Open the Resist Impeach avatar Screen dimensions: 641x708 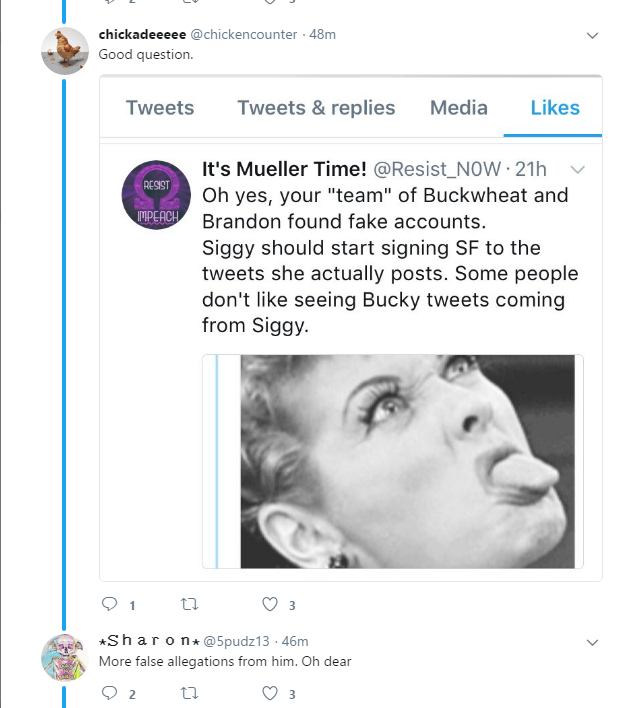point(156,194)
